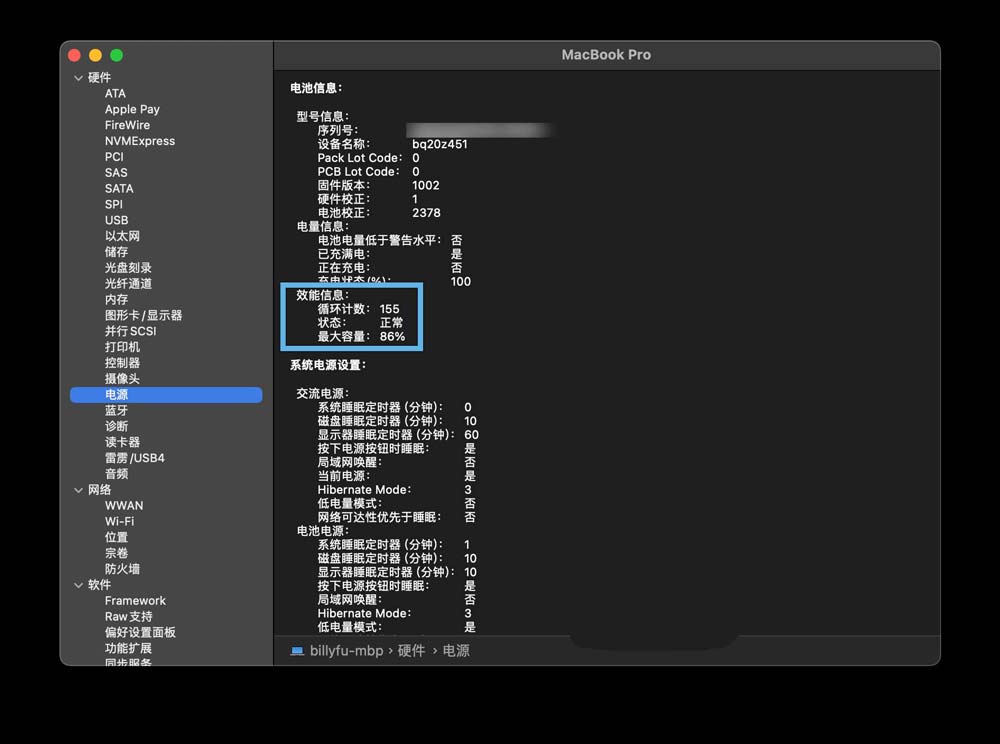This screenshot has width=1000, height=744.
Task: Select PCI in the sidebar
Action: point(114,157)
